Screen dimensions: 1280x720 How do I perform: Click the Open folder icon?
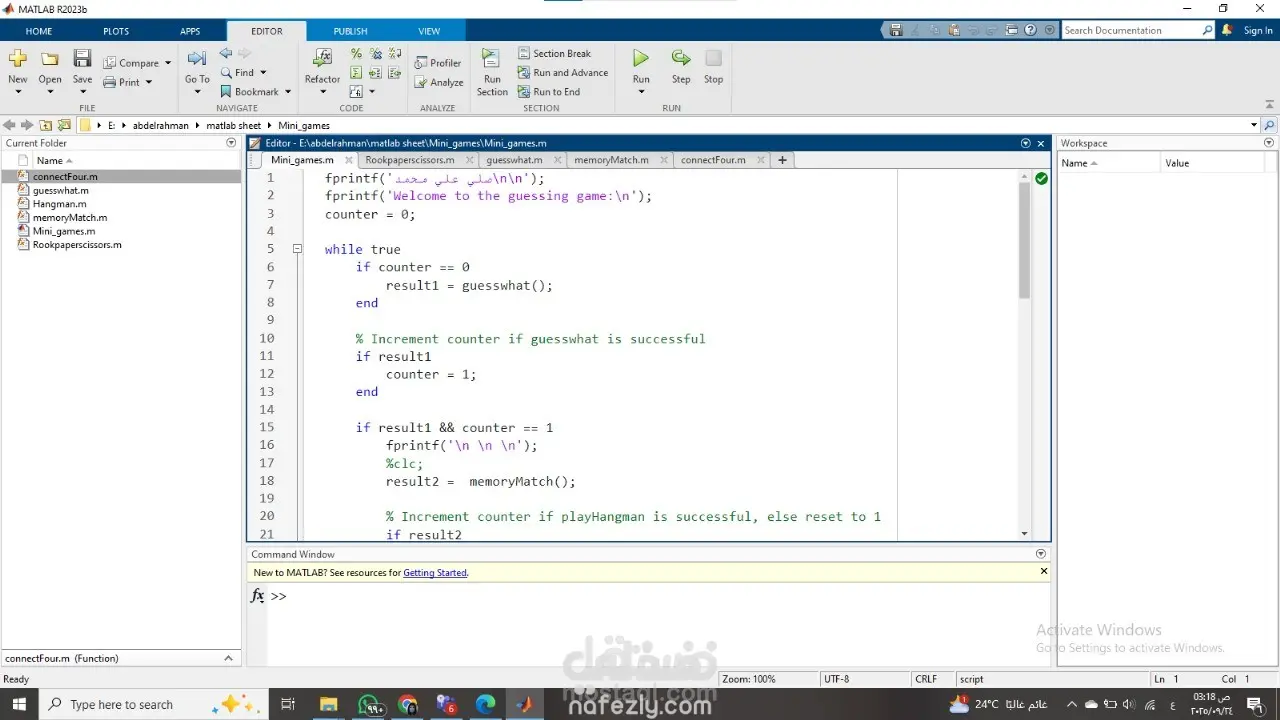50,59
